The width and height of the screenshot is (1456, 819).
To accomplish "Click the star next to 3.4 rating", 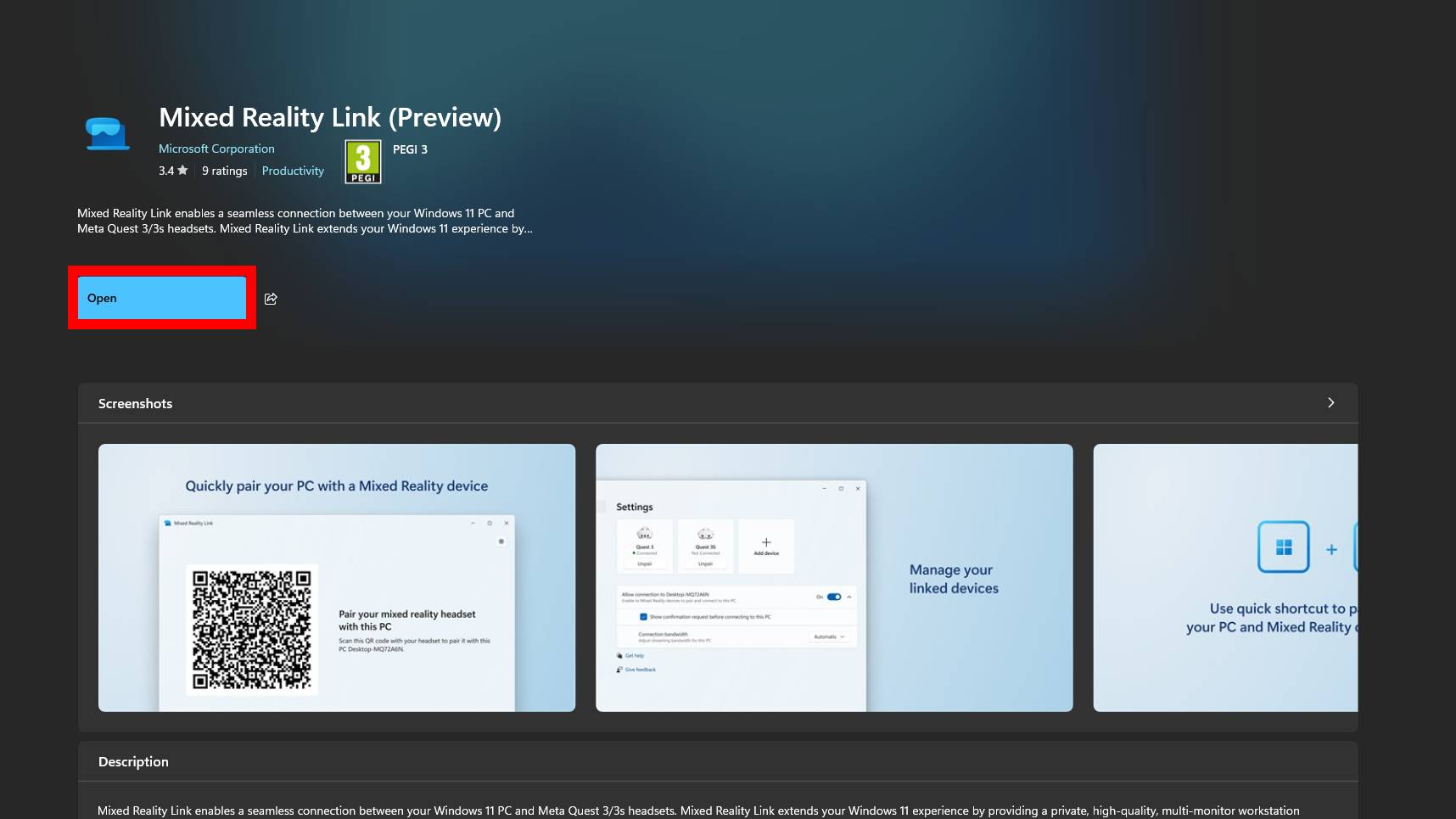I will pyautogui.click(x=182, y=171).
